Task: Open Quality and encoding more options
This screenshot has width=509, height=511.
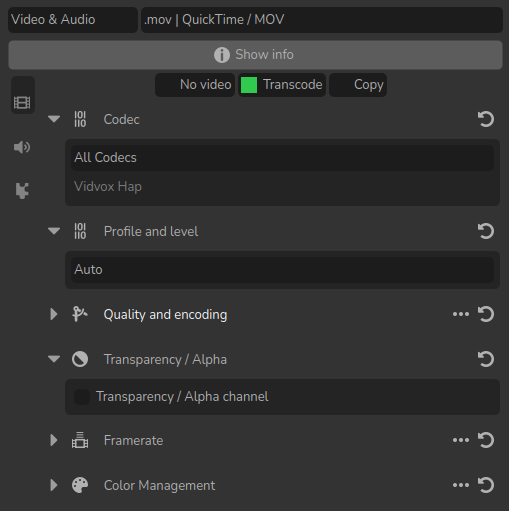Action: click(x=461, y=314)
